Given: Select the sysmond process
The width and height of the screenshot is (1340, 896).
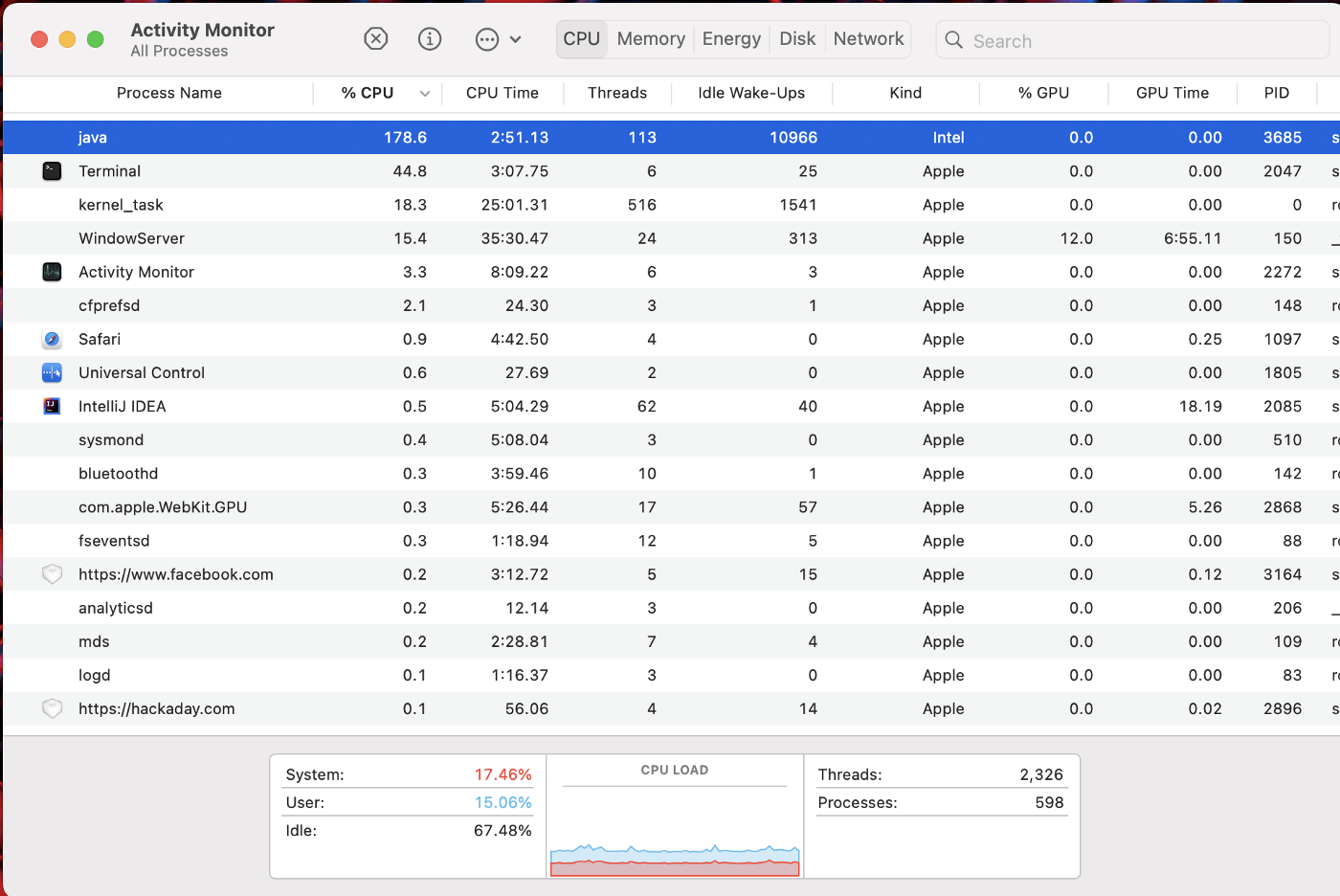Looking at the screenshot, I should (111, 439).
